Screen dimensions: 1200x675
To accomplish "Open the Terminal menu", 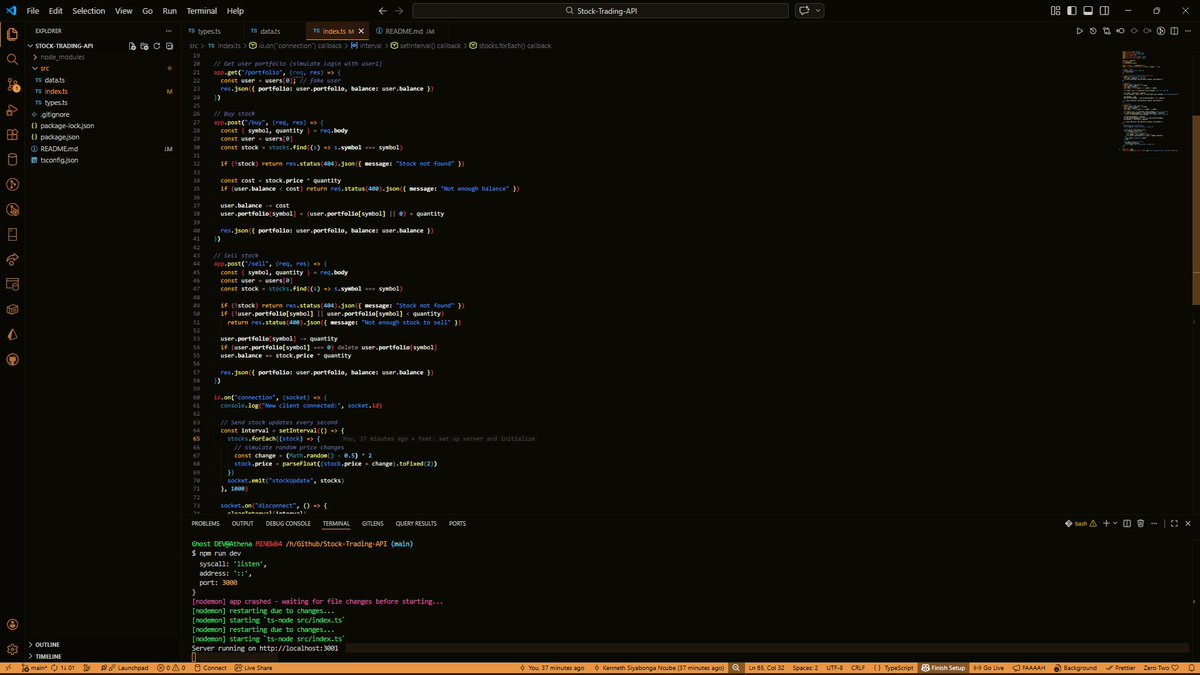I will [x=202, y=10].
